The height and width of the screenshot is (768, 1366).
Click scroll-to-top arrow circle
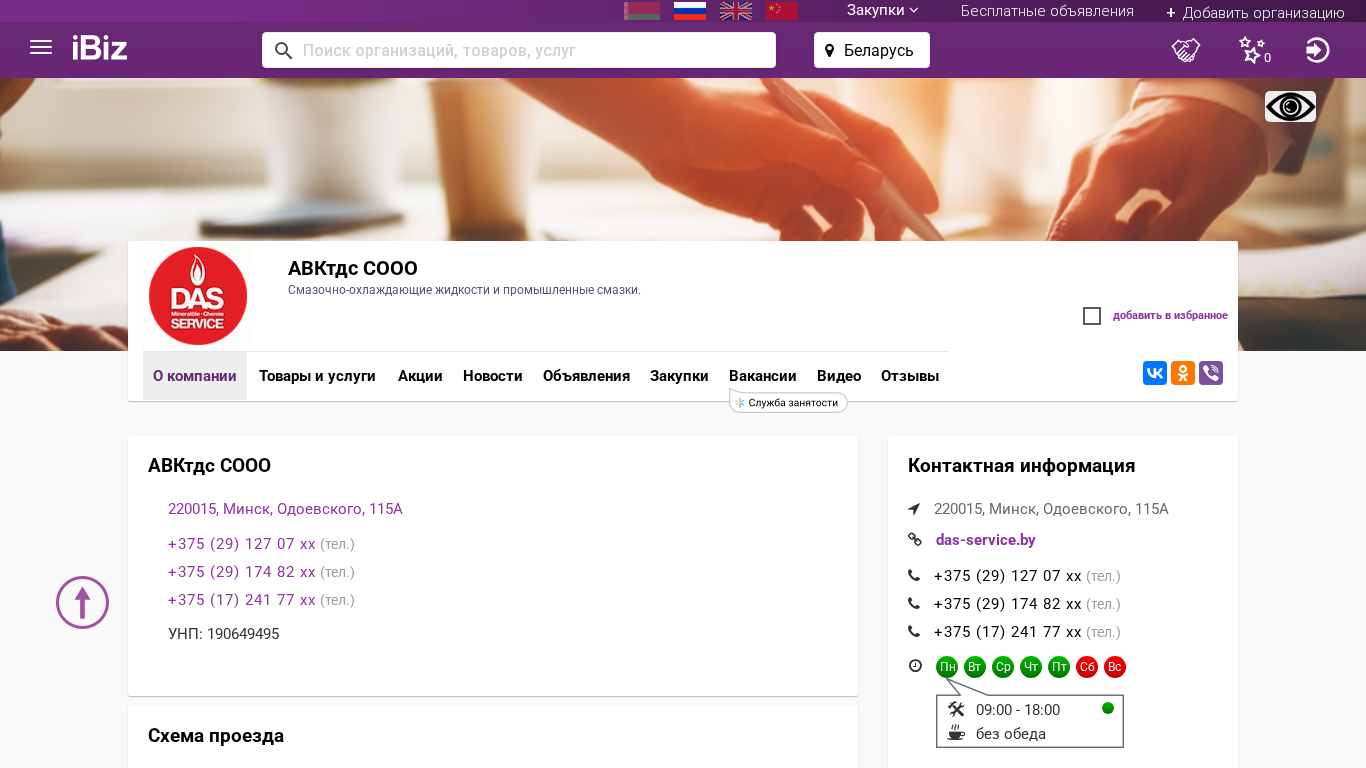pyautogui.click(x=82, y=603)
